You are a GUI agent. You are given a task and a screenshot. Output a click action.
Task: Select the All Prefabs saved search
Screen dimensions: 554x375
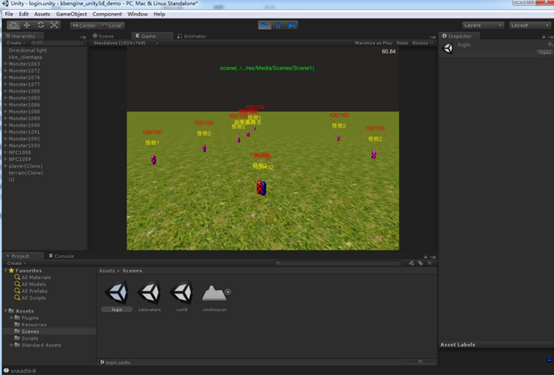click(31, 291)
